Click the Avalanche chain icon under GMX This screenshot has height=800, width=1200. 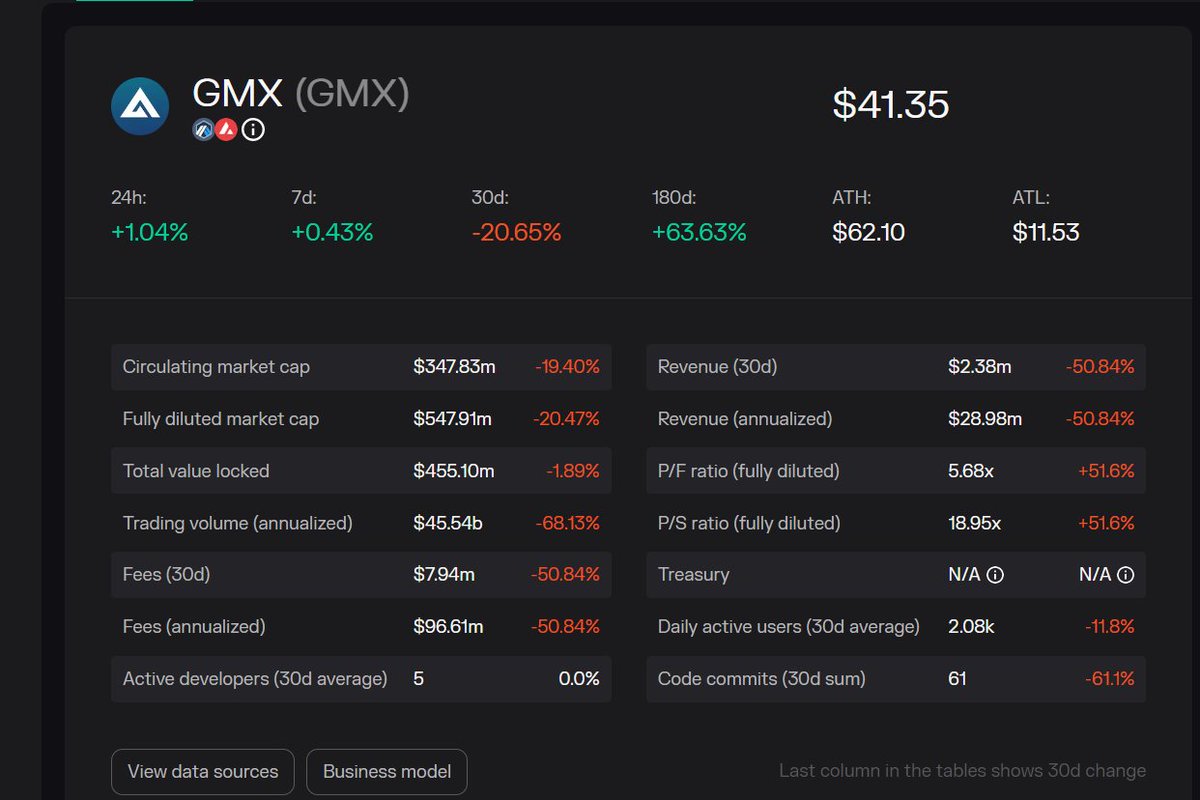tap(226, 130)
